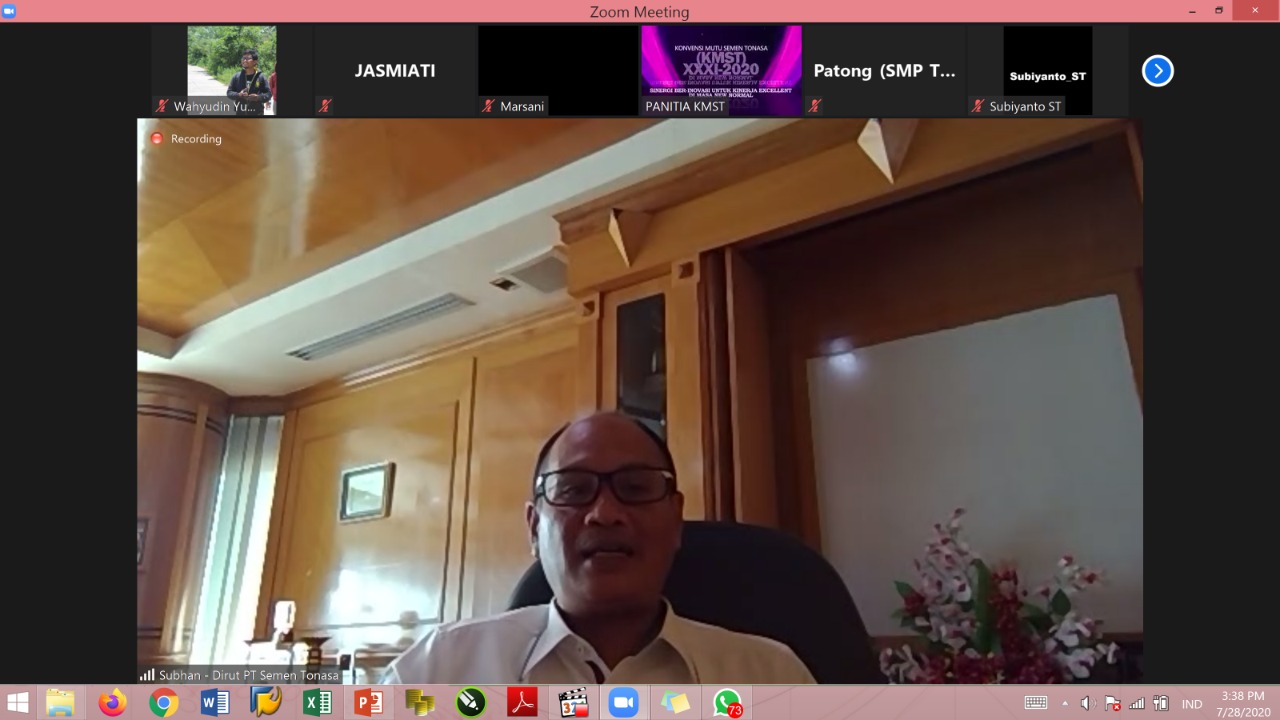This screenshot has width=1280, height=720.
Task: Click the Subiyanto ST name label
Action: (1025, 106)
